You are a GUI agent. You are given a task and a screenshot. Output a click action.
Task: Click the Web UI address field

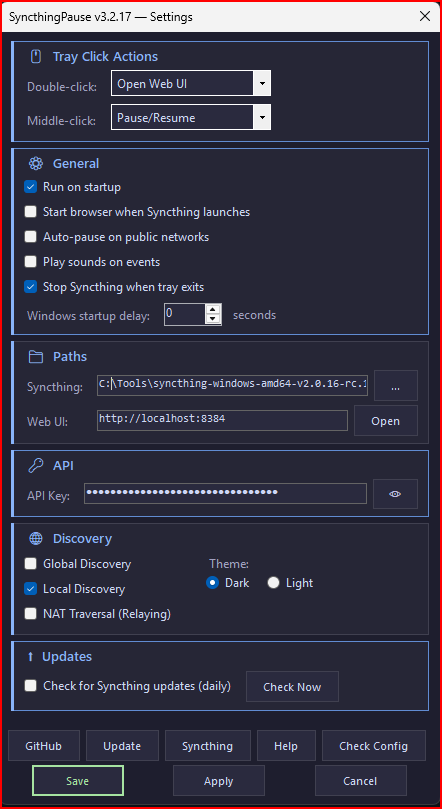(x=222, y=420)
